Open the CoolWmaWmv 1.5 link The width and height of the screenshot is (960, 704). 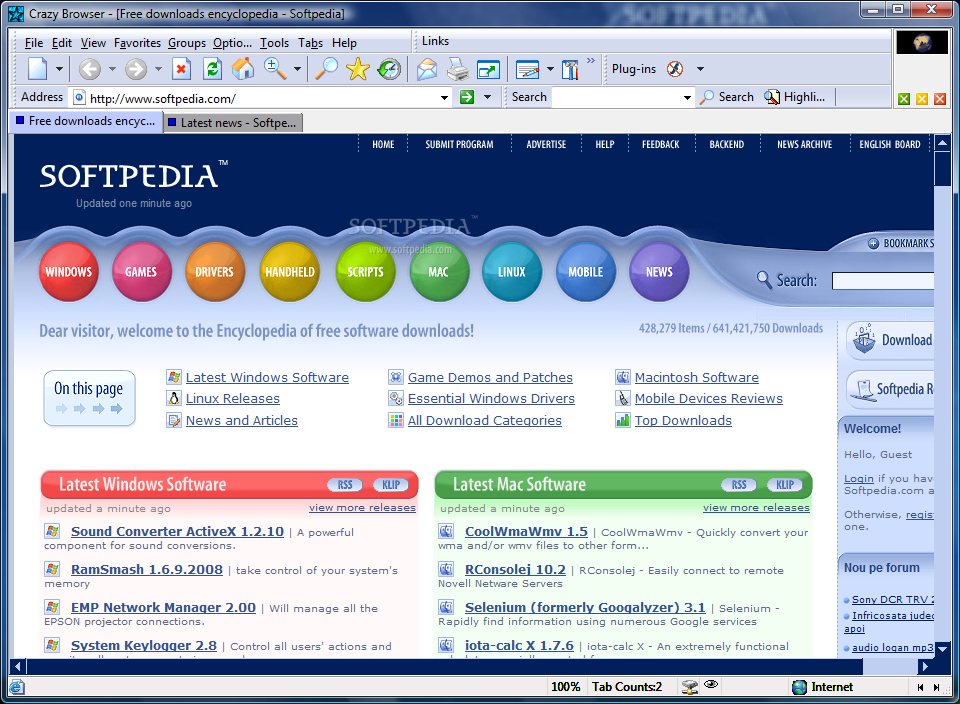[527, 531]
